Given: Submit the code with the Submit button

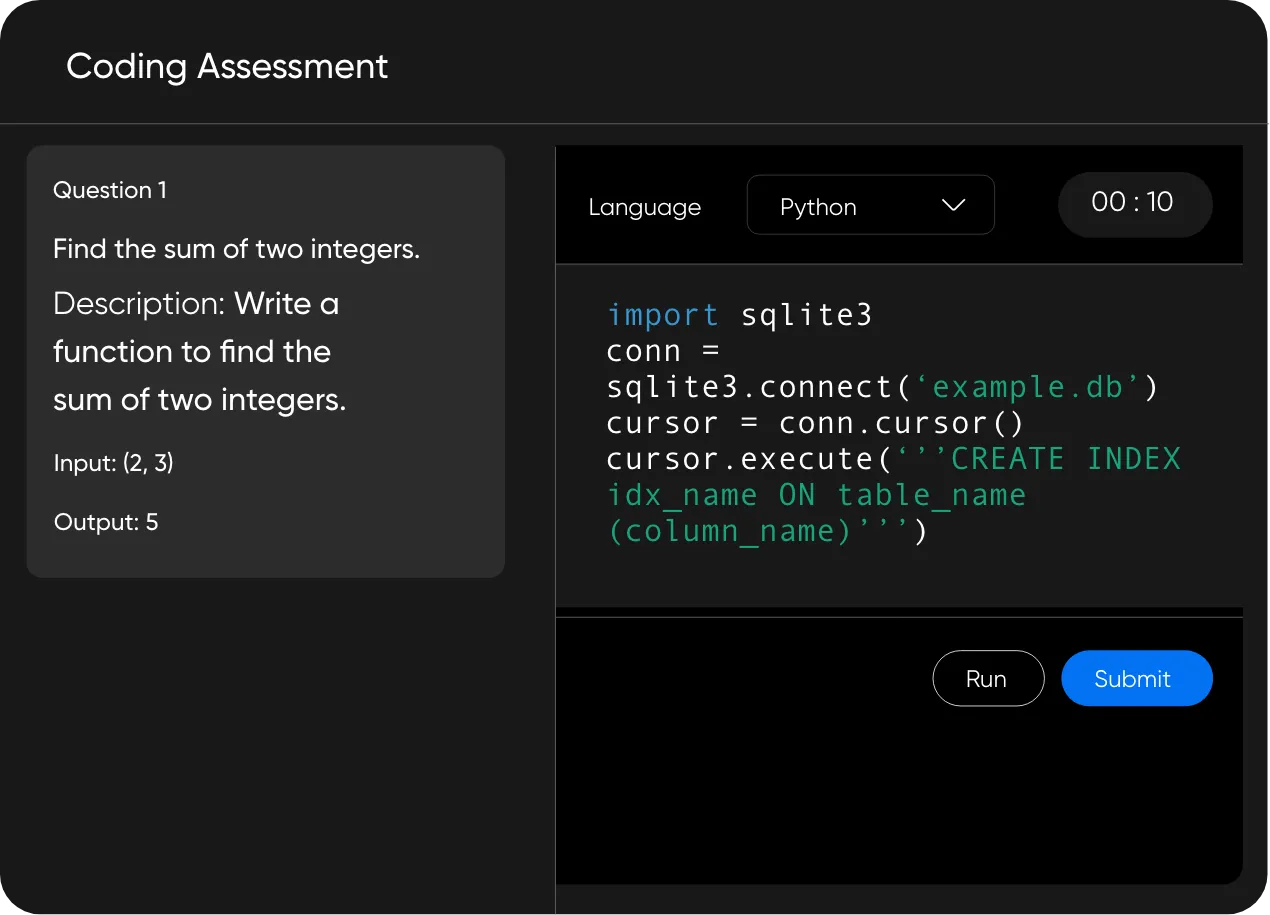Looking at the screenshot, I should 1136,679.
